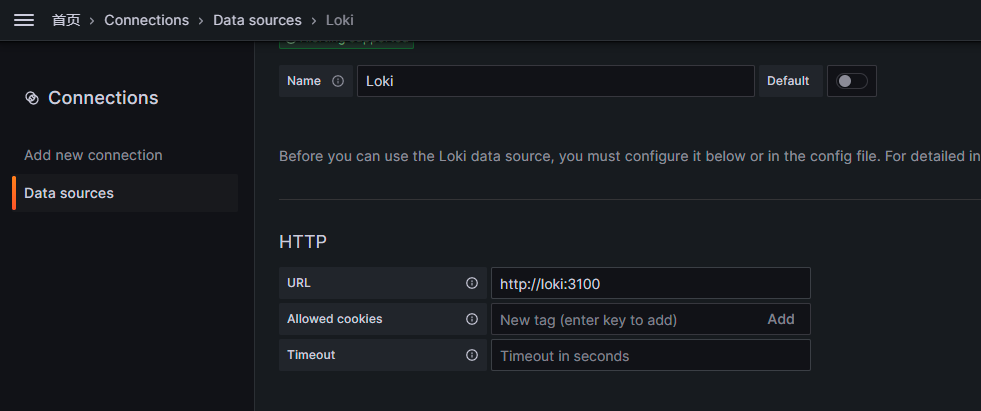
Task: Click the URL field with http://loki:3100
Action: tap(650, 283)
